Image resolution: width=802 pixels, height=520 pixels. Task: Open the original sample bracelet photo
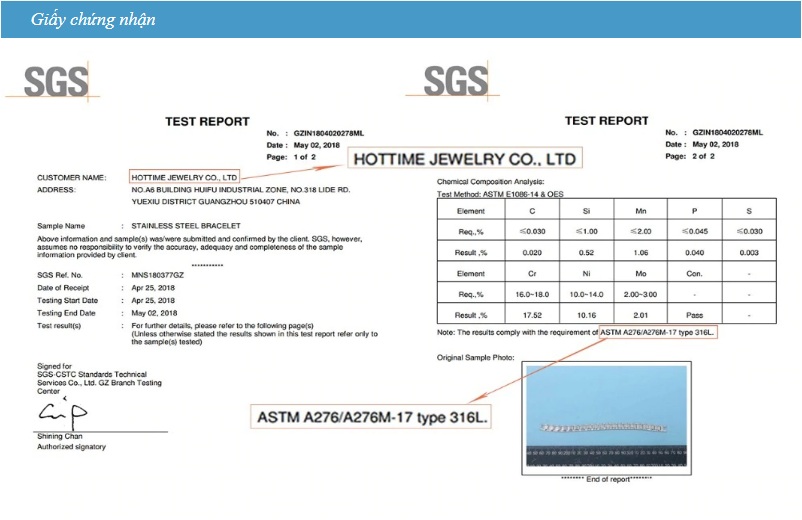(607, 418)
